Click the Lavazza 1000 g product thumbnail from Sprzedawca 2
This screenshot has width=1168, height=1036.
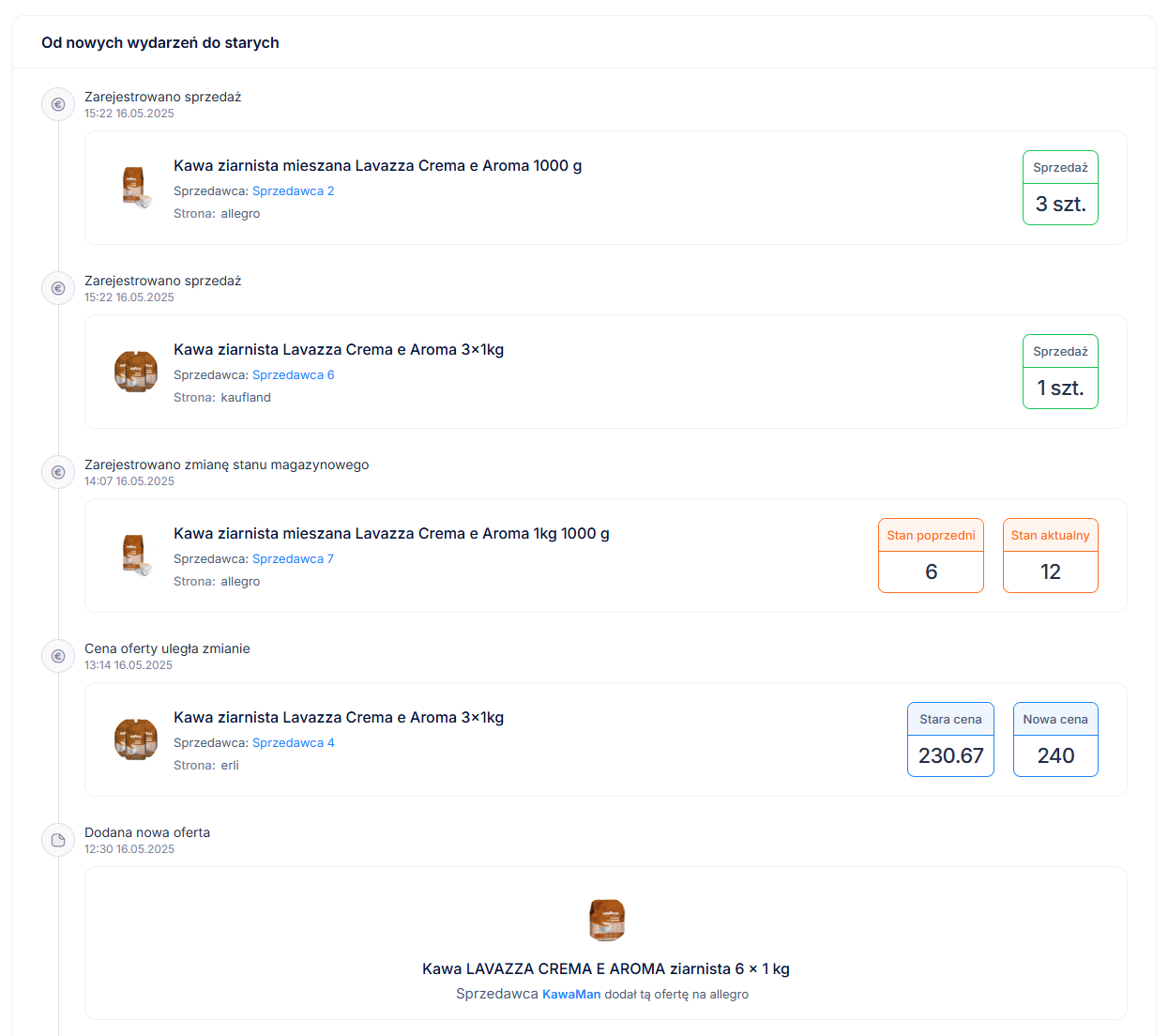136,187
